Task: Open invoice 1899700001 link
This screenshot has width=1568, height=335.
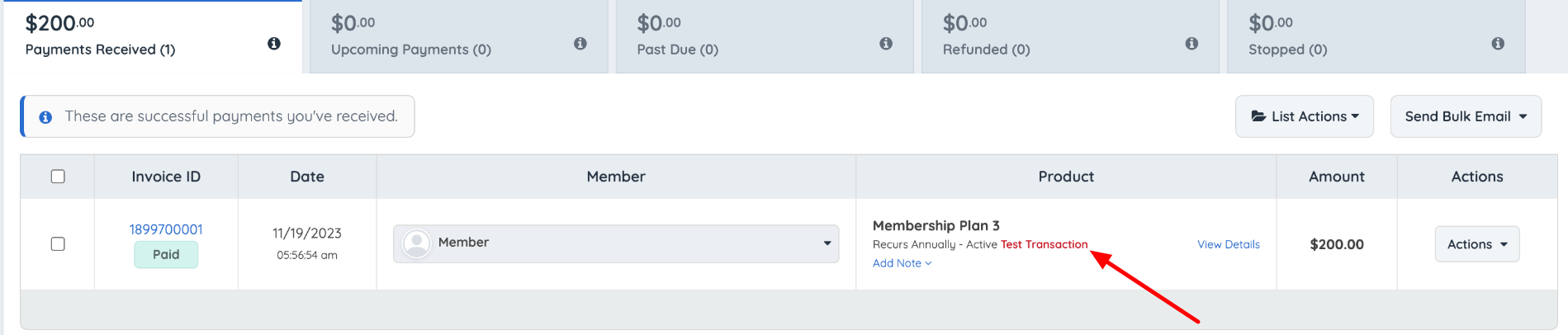Action: (x=166, y=229)
